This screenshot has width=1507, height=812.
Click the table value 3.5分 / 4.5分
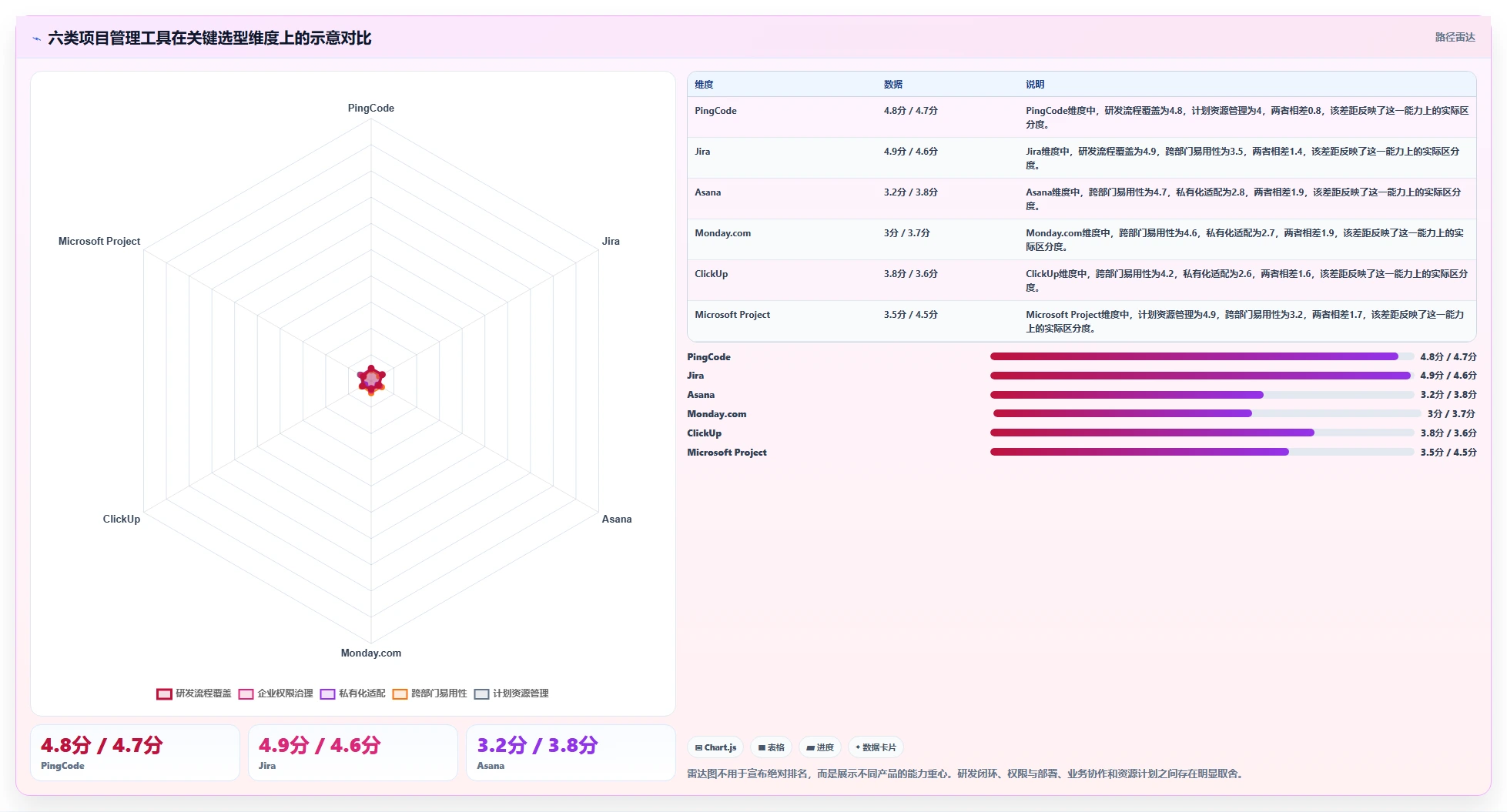[x=910, y=315]
